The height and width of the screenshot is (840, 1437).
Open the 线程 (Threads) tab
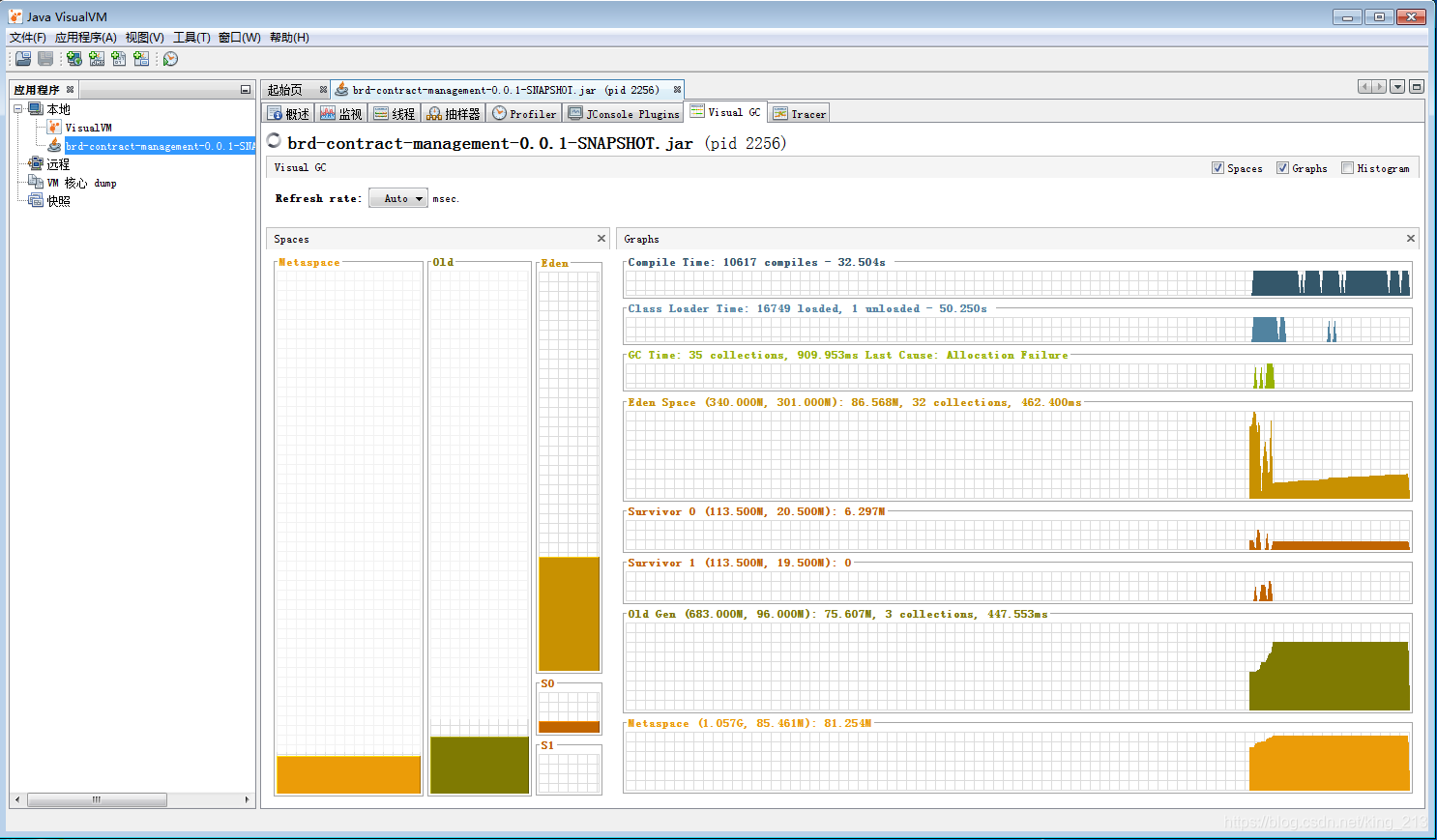[x=394, y=113]
